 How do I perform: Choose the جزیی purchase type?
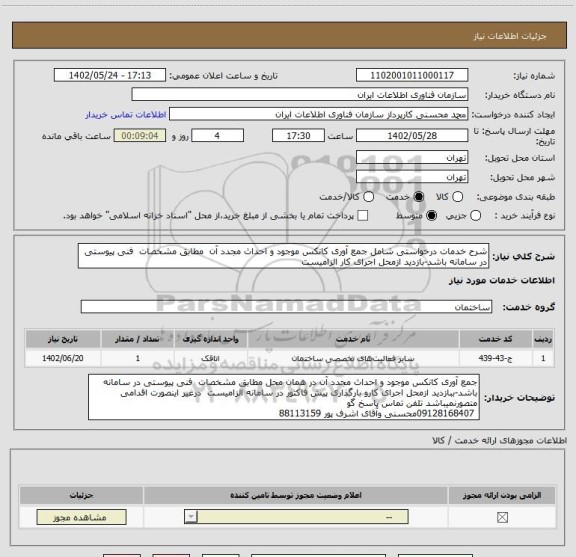tap(475, 216)
